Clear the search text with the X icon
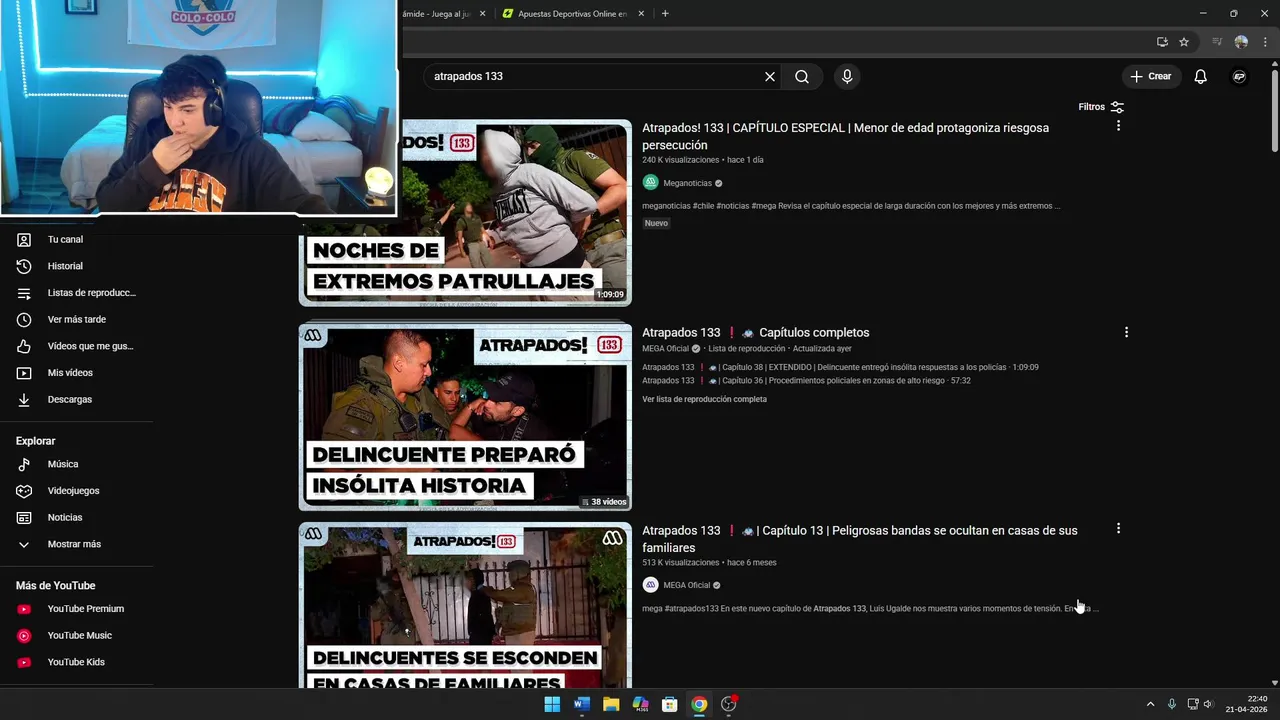The width and height of the screenshot is (1280, 720). pyautogui.click(x=770, y=77)
